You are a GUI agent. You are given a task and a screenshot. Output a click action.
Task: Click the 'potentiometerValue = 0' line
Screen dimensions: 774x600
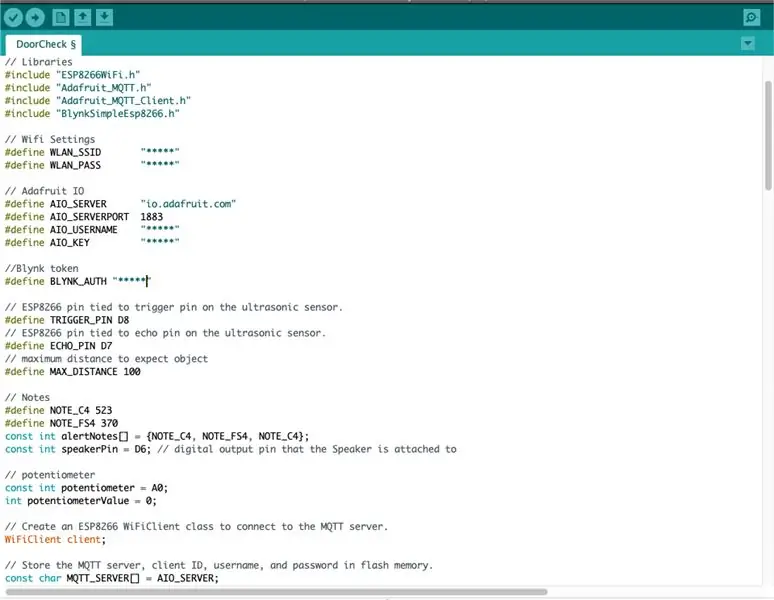81,500
